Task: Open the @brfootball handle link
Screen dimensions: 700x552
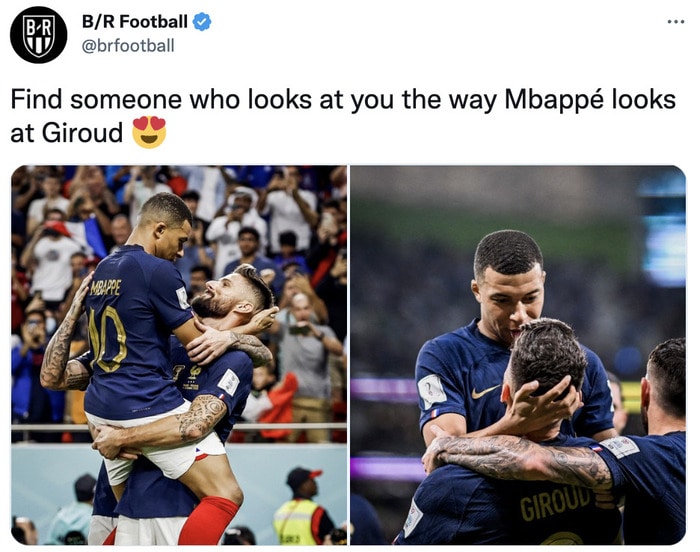Action: point(128,46)
